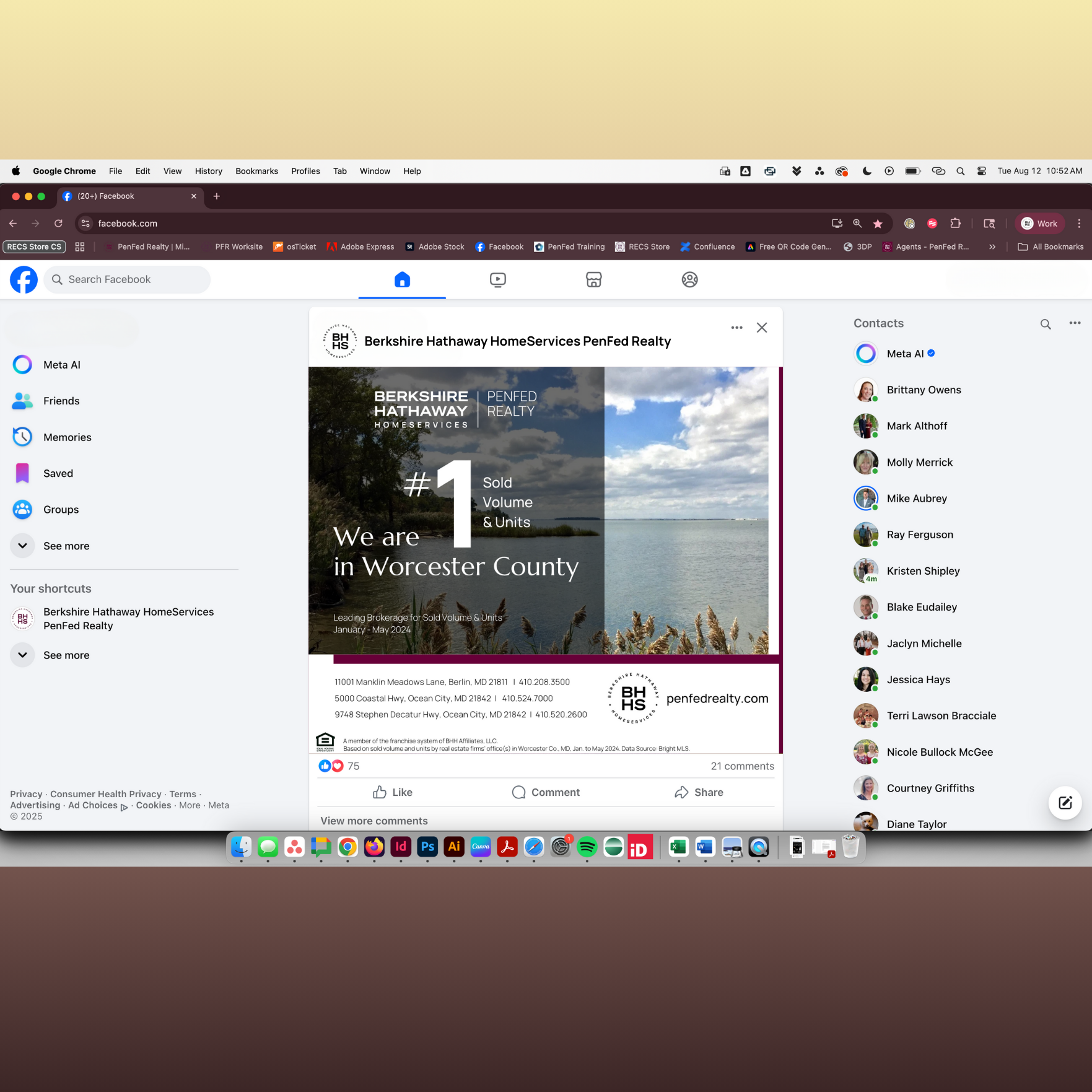
Task: Like the Berkshire Hathaway post
Action: 393,792
